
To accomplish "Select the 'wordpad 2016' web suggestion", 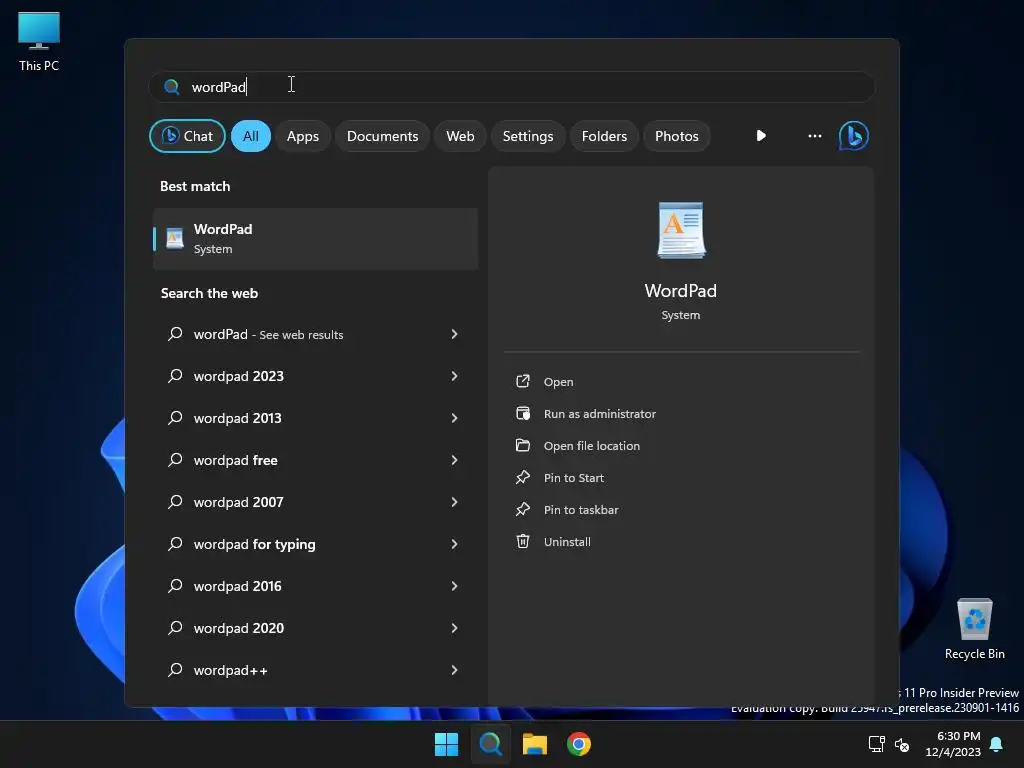I will point(315,586).
